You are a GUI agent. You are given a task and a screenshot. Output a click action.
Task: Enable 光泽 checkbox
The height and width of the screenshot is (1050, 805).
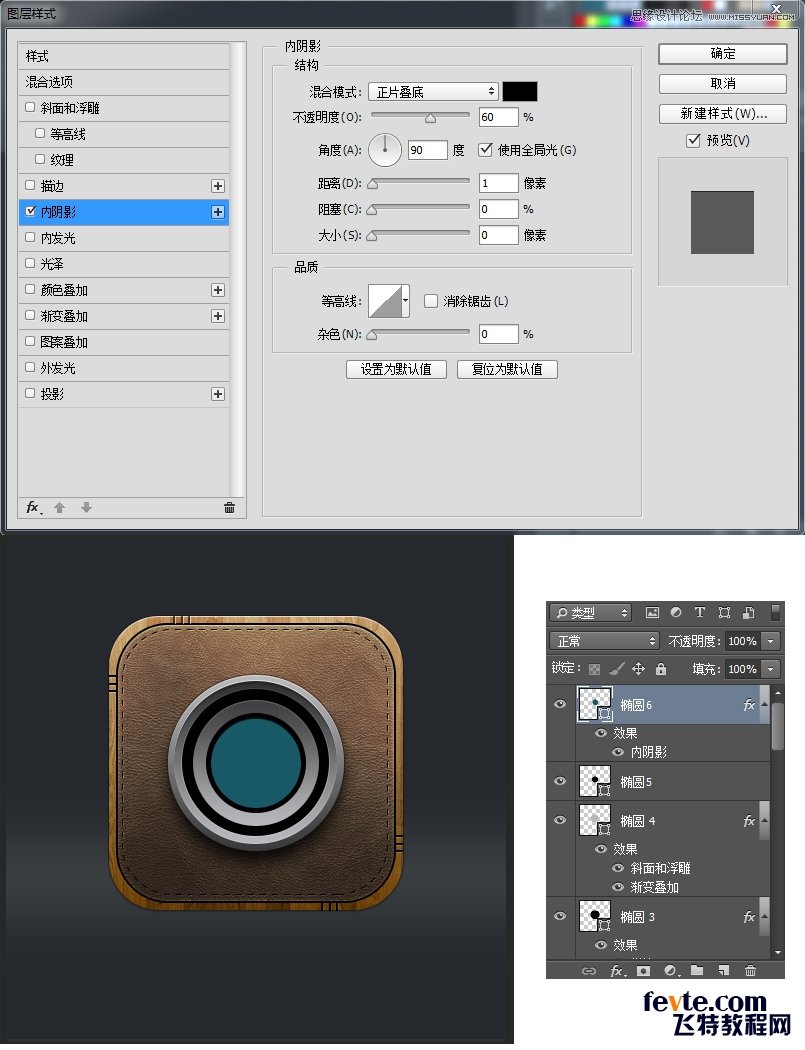click(29, 263)
